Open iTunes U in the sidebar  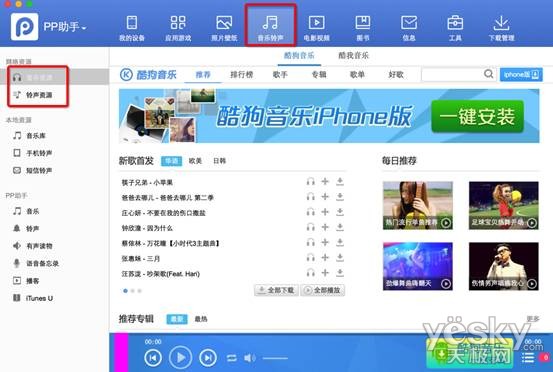coord(39,298)
